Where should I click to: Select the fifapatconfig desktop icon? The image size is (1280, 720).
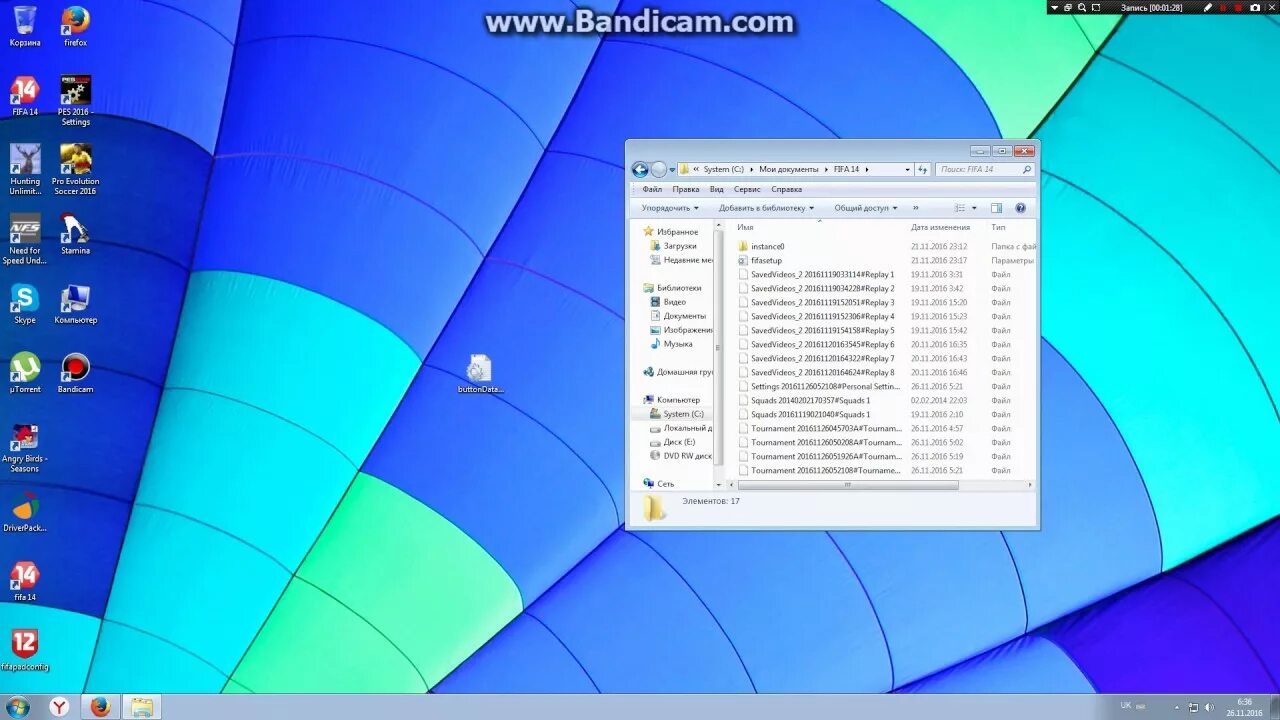point(25,650)
